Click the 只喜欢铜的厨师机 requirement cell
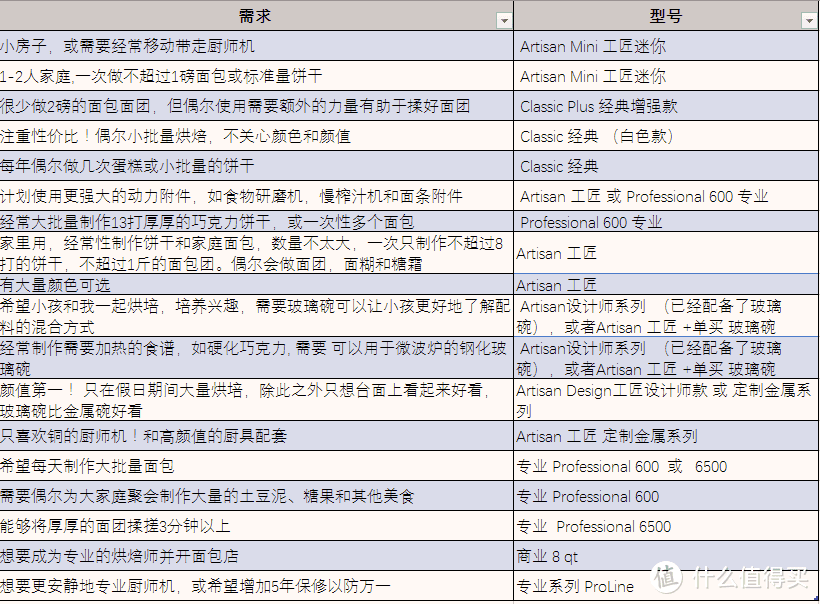 click(256, 436)
